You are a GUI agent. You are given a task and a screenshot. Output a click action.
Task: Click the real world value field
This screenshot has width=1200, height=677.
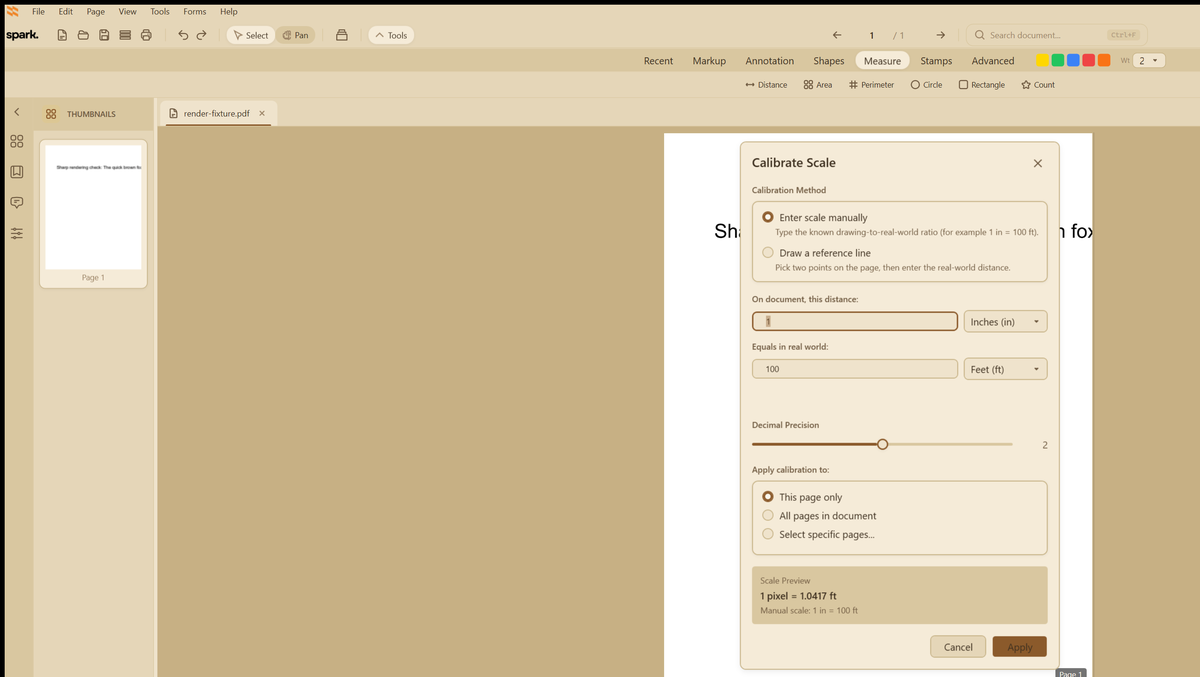855,369
